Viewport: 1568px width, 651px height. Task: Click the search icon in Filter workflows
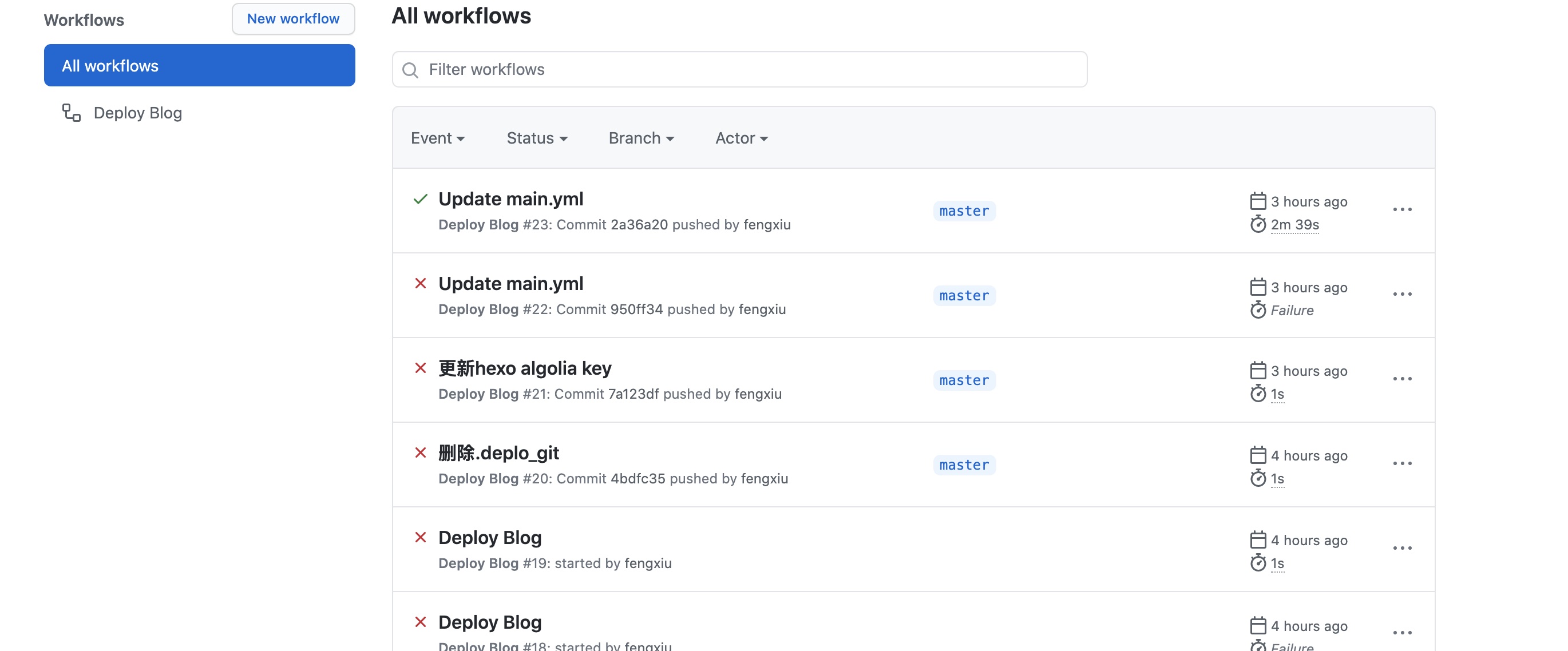(410, 70)
